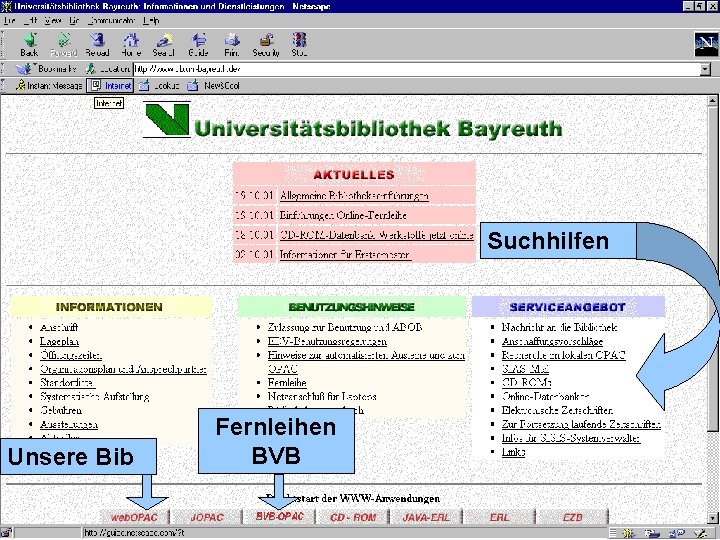Open the CD-ROMs service link
The width and height of the screenshot is (720, 540).
click(526, 383)
